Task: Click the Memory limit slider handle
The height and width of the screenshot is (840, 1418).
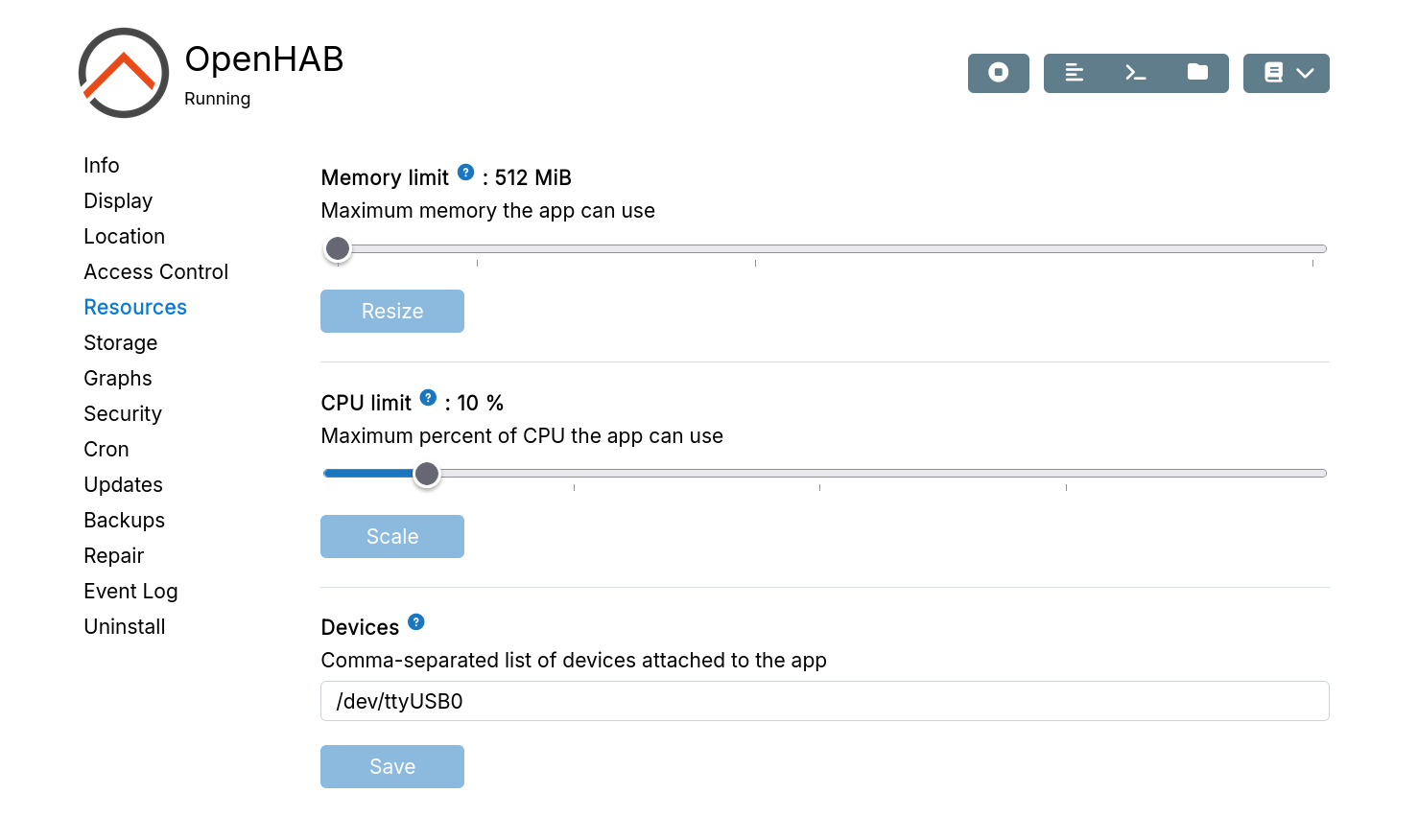Action: point(338,249)
